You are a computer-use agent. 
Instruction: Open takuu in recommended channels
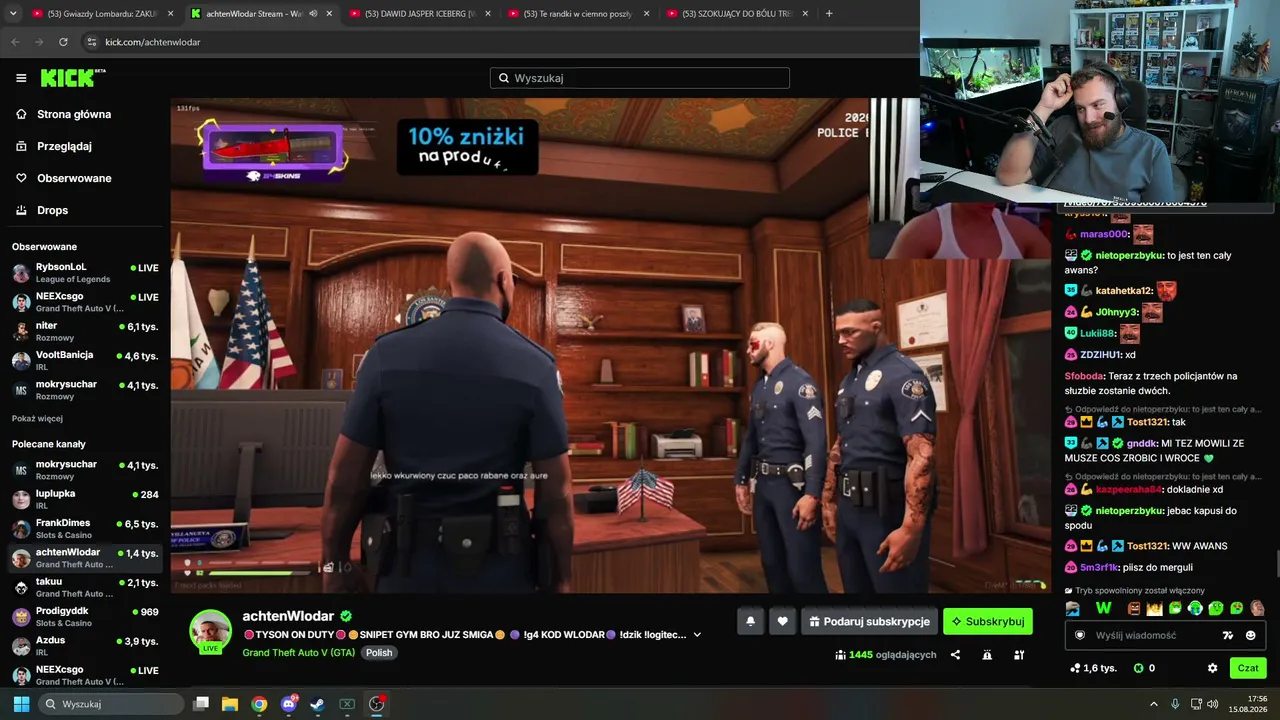85,587
